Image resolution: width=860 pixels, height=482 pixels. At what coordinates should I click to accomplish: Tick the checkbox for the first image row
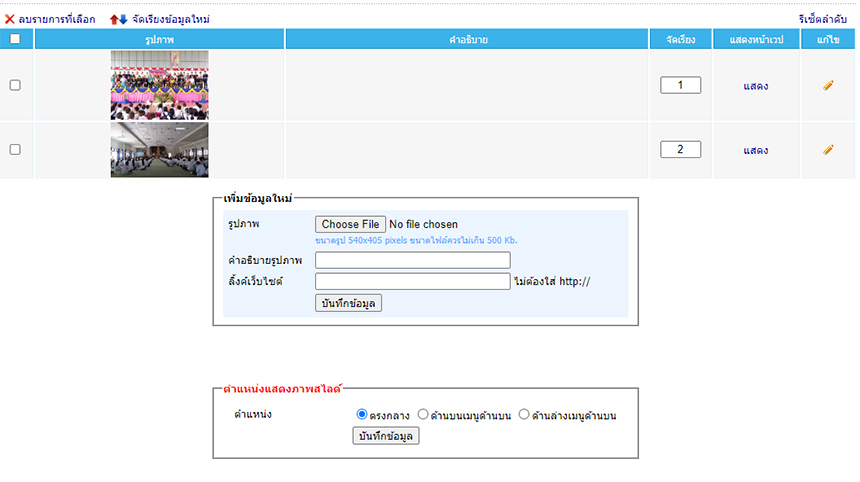[15, 85]
